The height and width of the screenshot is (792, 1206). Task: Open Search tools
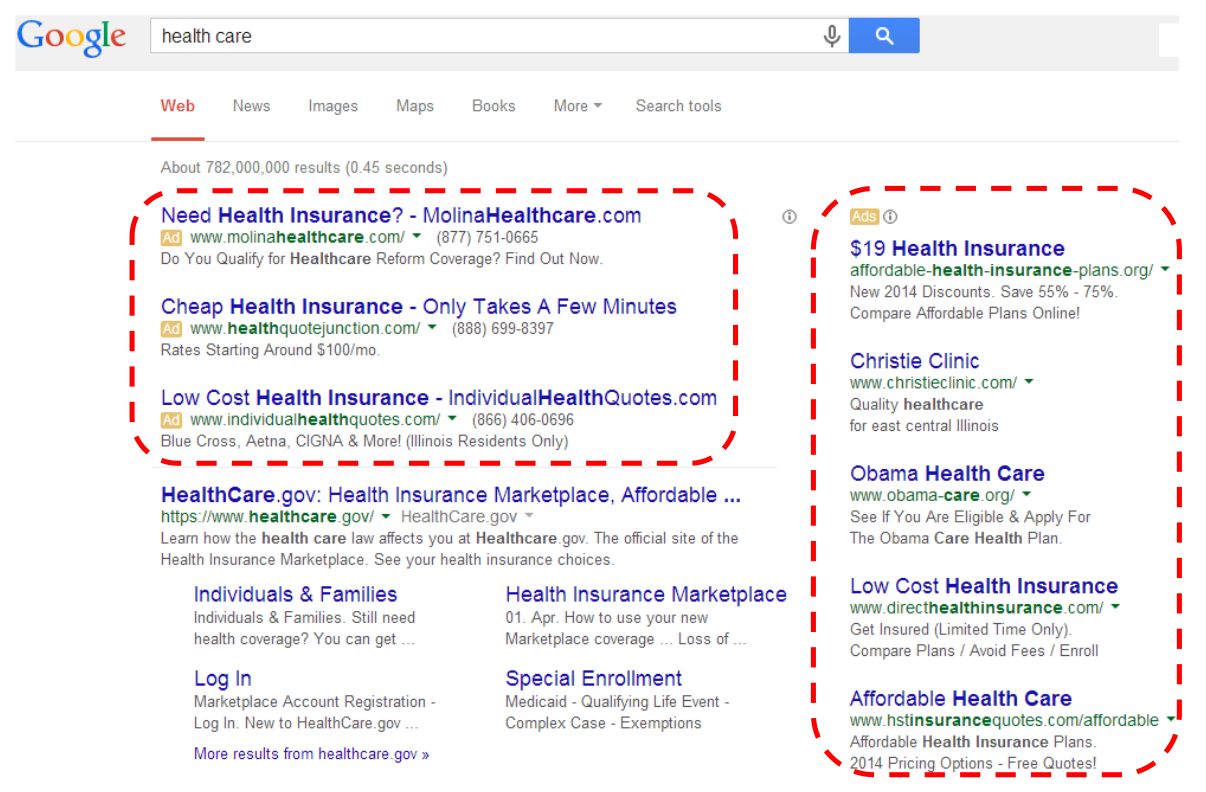678,106
